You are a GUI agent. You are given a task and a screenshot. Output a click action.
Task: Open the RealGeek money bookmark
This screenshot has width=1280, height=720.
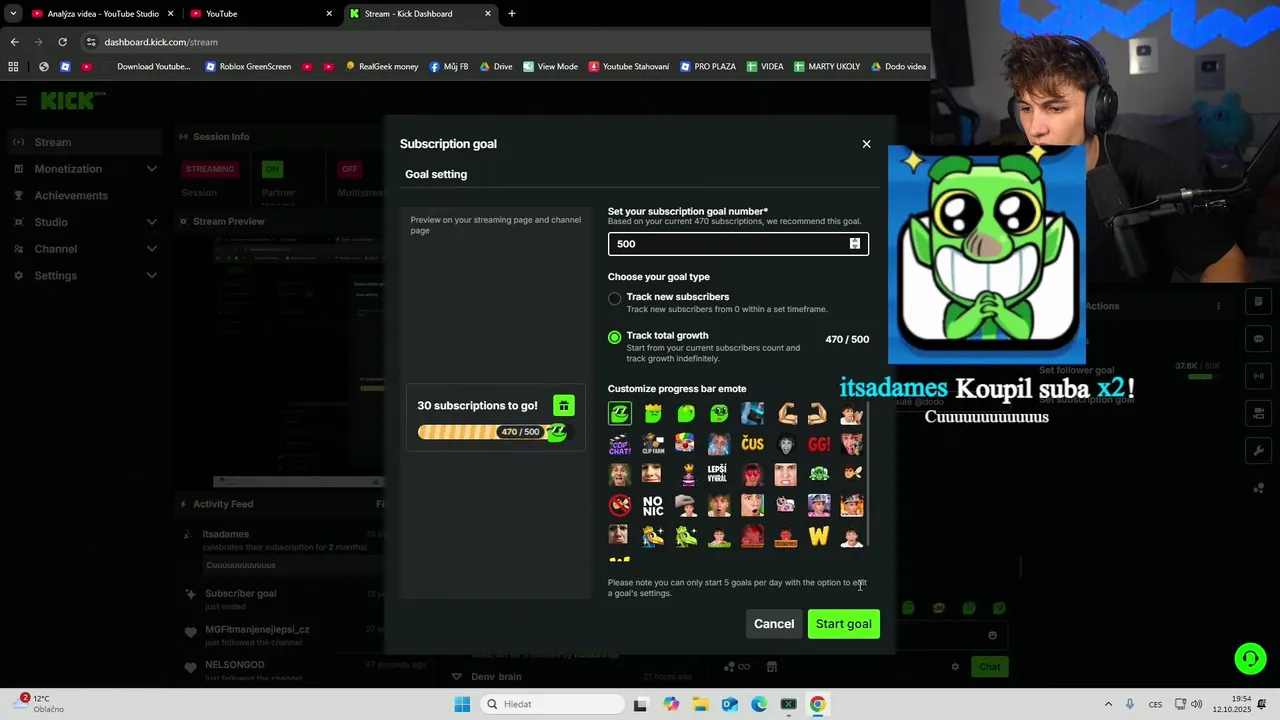click(382, 67)
